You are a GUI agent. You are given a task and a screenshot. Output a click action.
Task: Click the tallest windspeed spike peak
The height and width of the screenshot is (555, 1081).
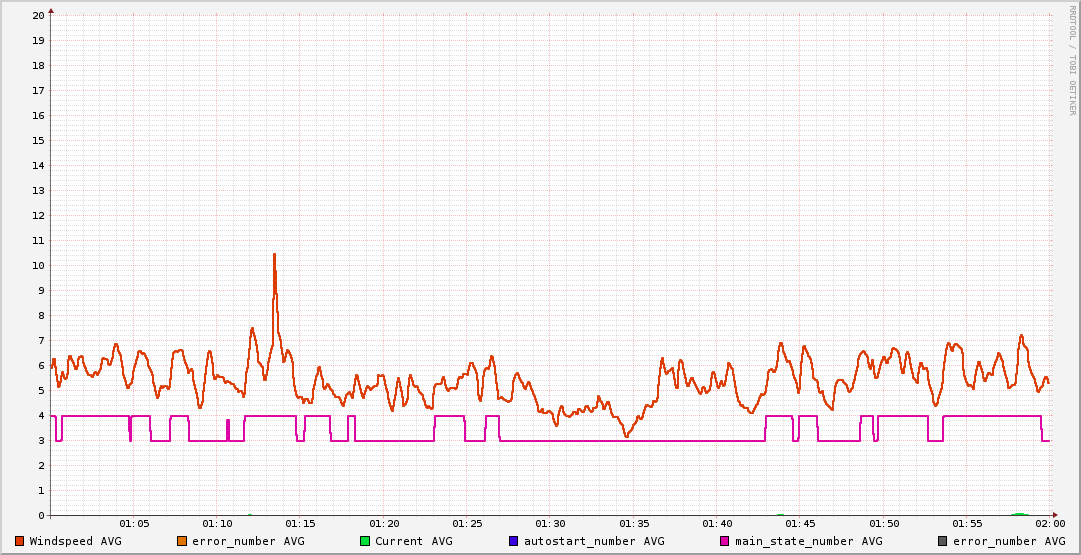click(274, 254)
